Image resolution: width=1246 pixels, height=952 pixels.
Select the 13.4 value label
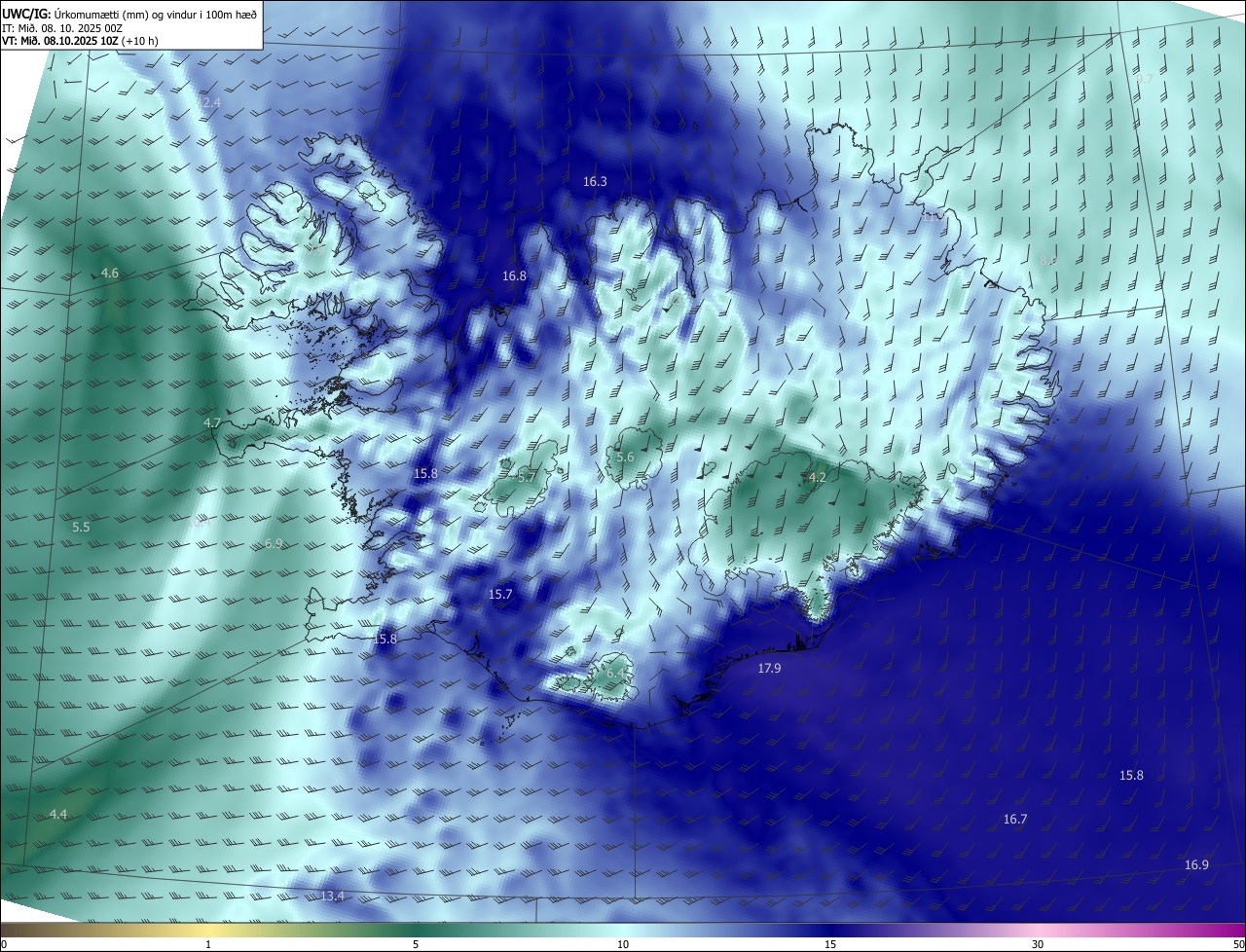coord(333,896)
